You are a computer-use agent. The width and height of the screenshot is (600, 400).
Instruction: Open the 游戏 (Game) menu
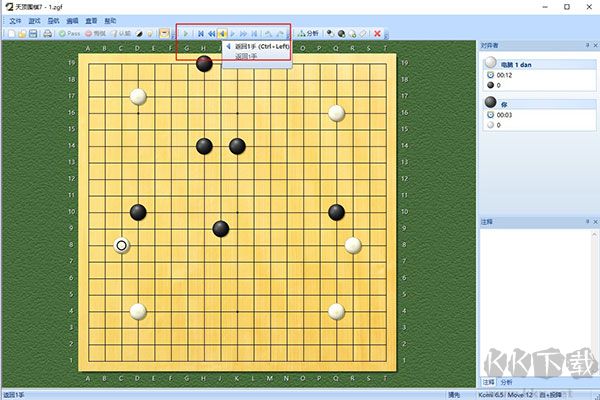[34, 21]
